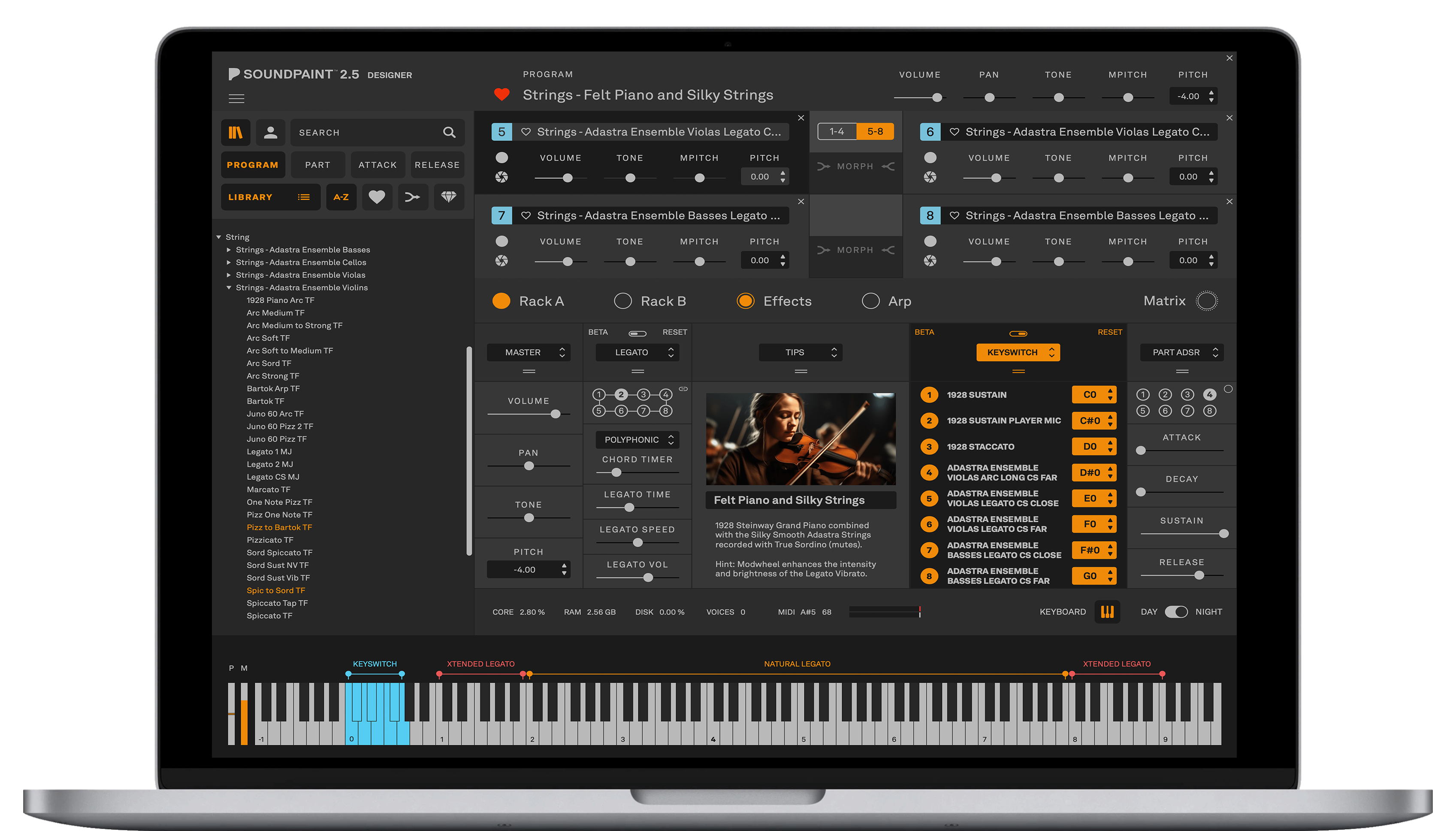Select the PART tab
The width and height of the screenshot is (1456, 831).
coord(317,165)
